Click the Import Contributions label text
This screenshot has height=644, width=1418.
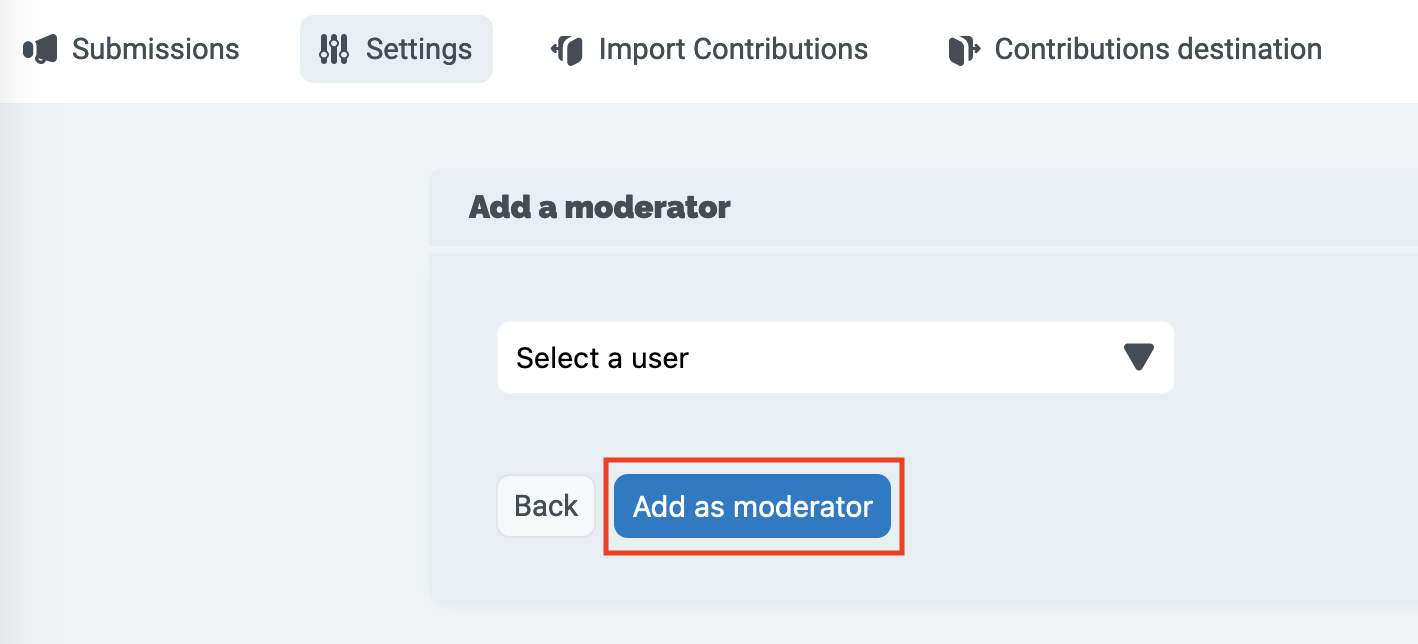[x=733, y=49]
